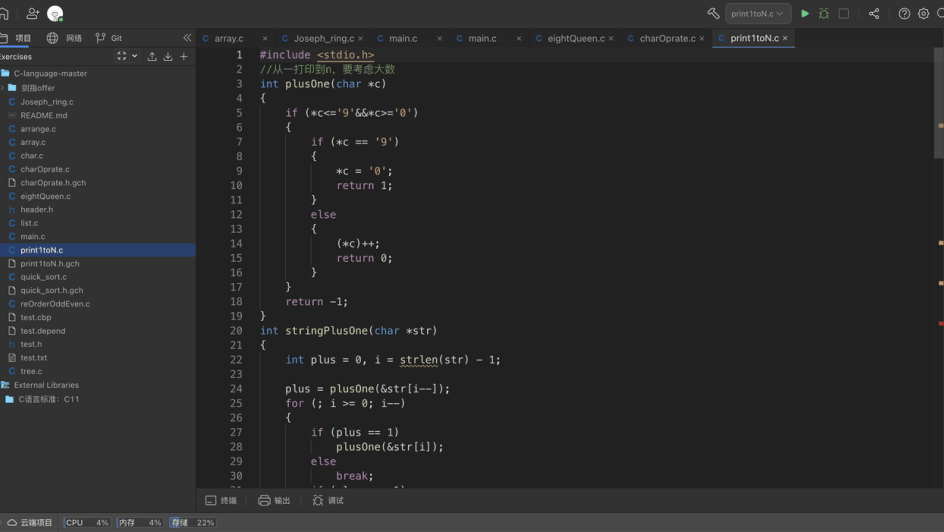Switch to the charOprate.c editor tab
Image resolution: width=944 pixels, height=532 pixels.
click(667, 38)
